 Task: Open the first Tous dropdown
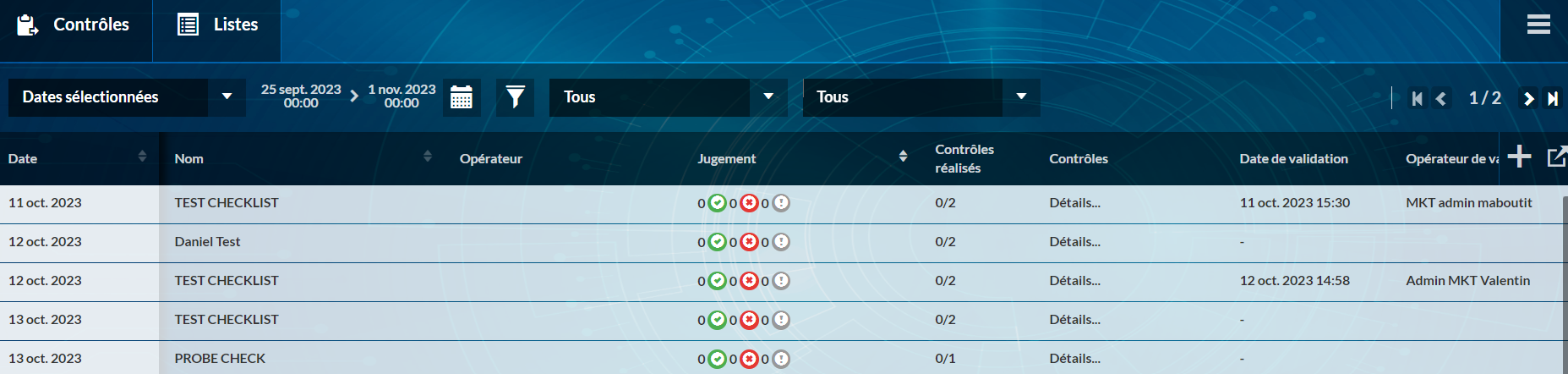668,97
